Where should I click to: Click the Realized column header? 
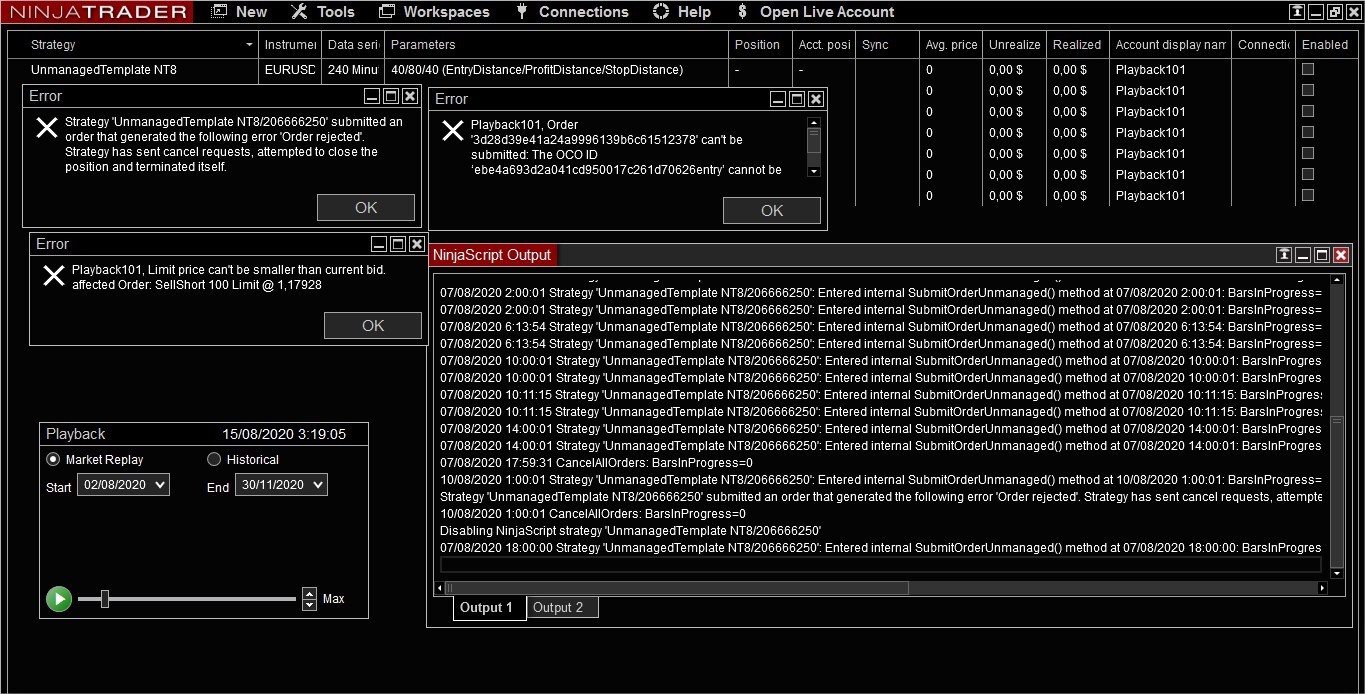point(1077,45)
